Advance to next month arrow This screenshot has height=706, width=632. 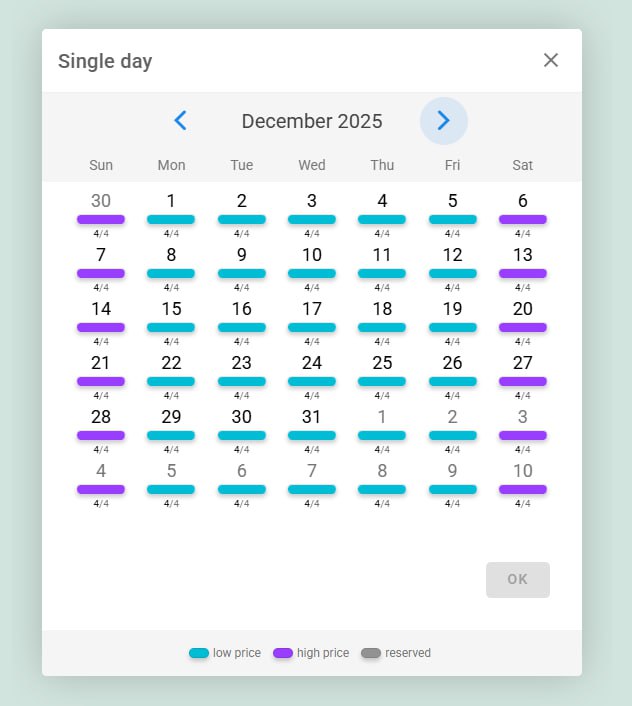tap(444, 121)
